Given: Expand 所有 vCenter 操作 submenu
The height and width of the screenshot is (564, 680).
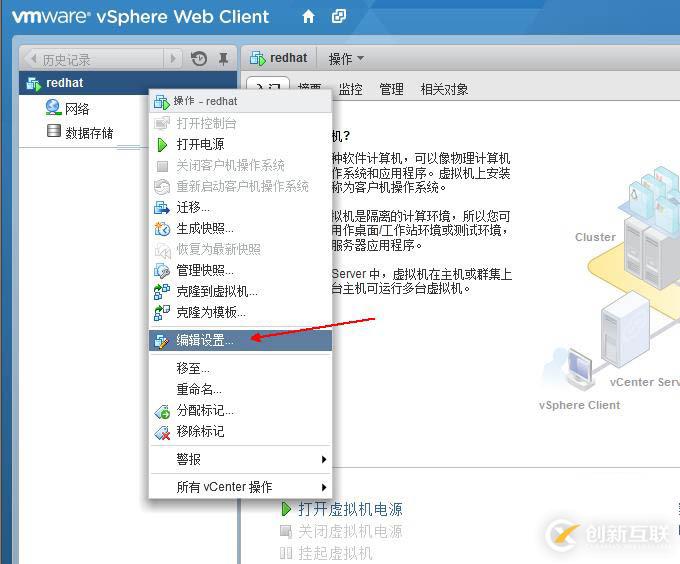Looking at the screenshot, I should coord(241,487).
